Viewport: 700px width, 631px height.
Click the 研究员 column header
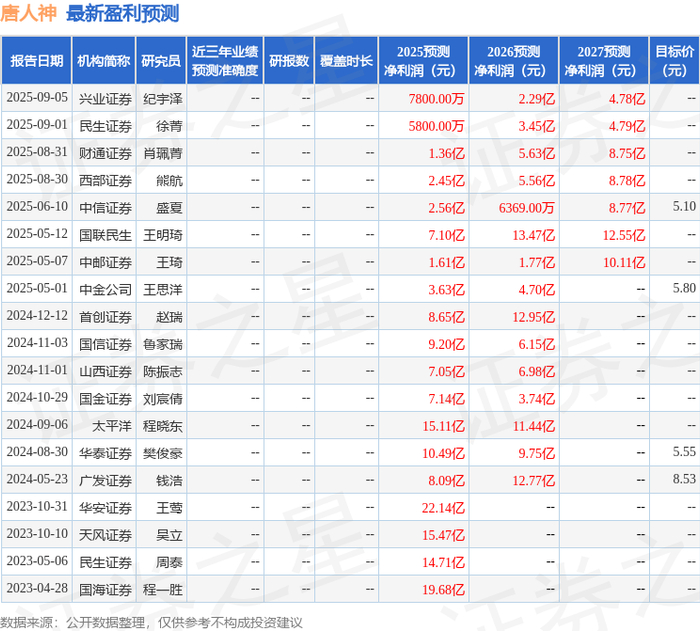point(161,61)
